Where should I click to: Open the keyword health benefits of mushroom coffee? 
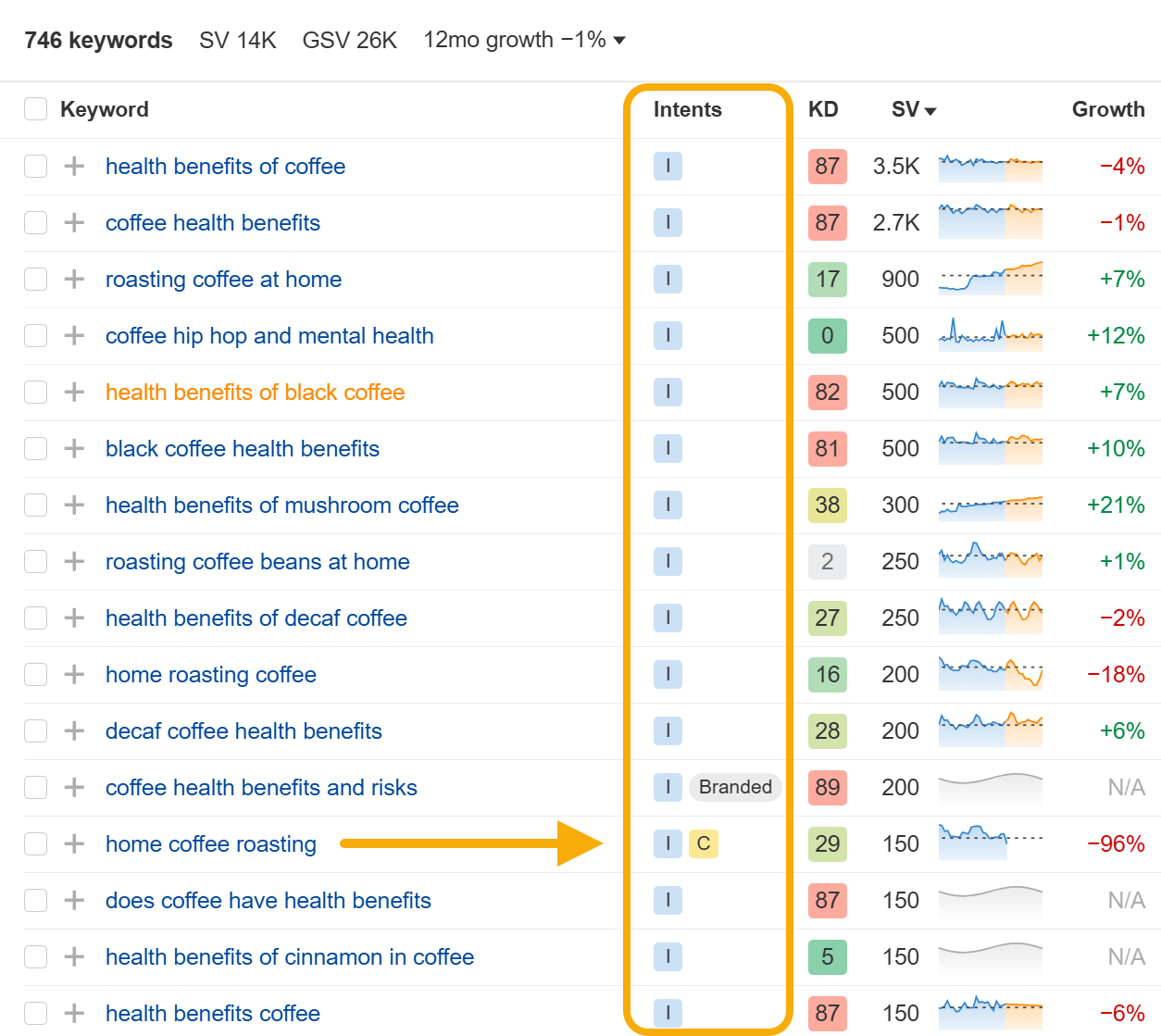[282, 506]
